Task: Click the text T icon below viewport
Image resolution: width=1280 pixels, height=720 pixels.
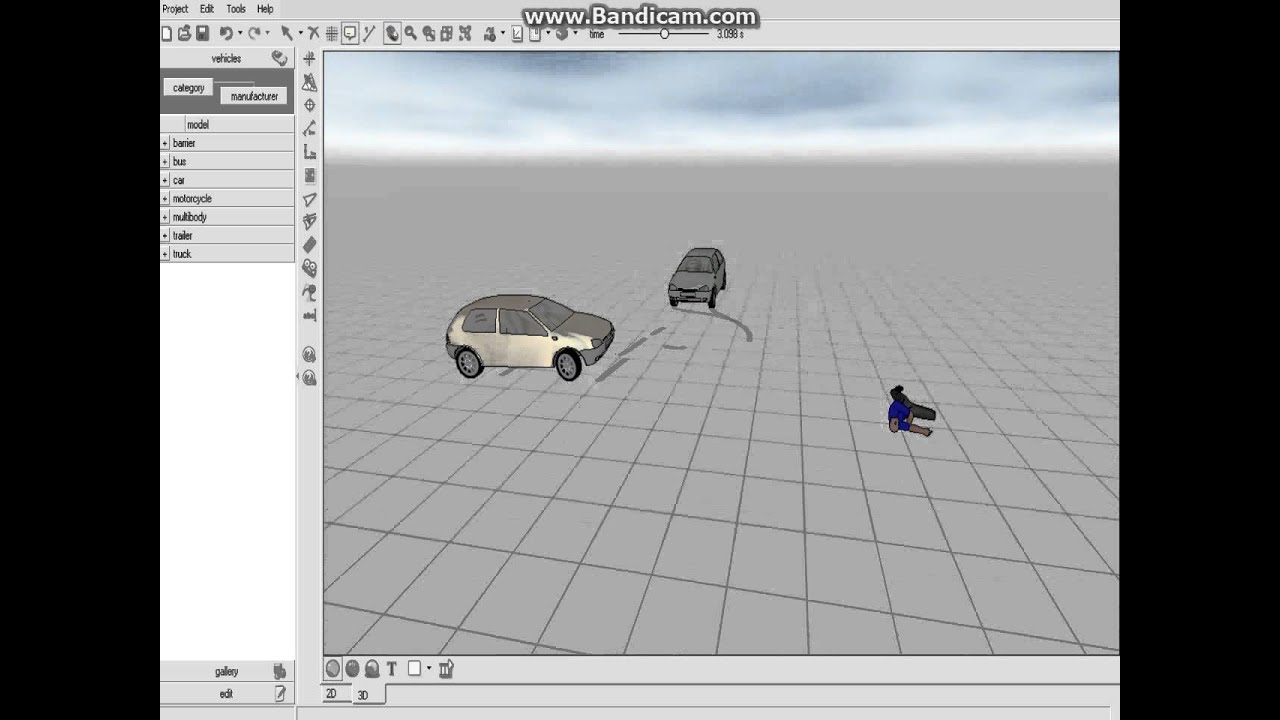Action: (x=391, y=669)
